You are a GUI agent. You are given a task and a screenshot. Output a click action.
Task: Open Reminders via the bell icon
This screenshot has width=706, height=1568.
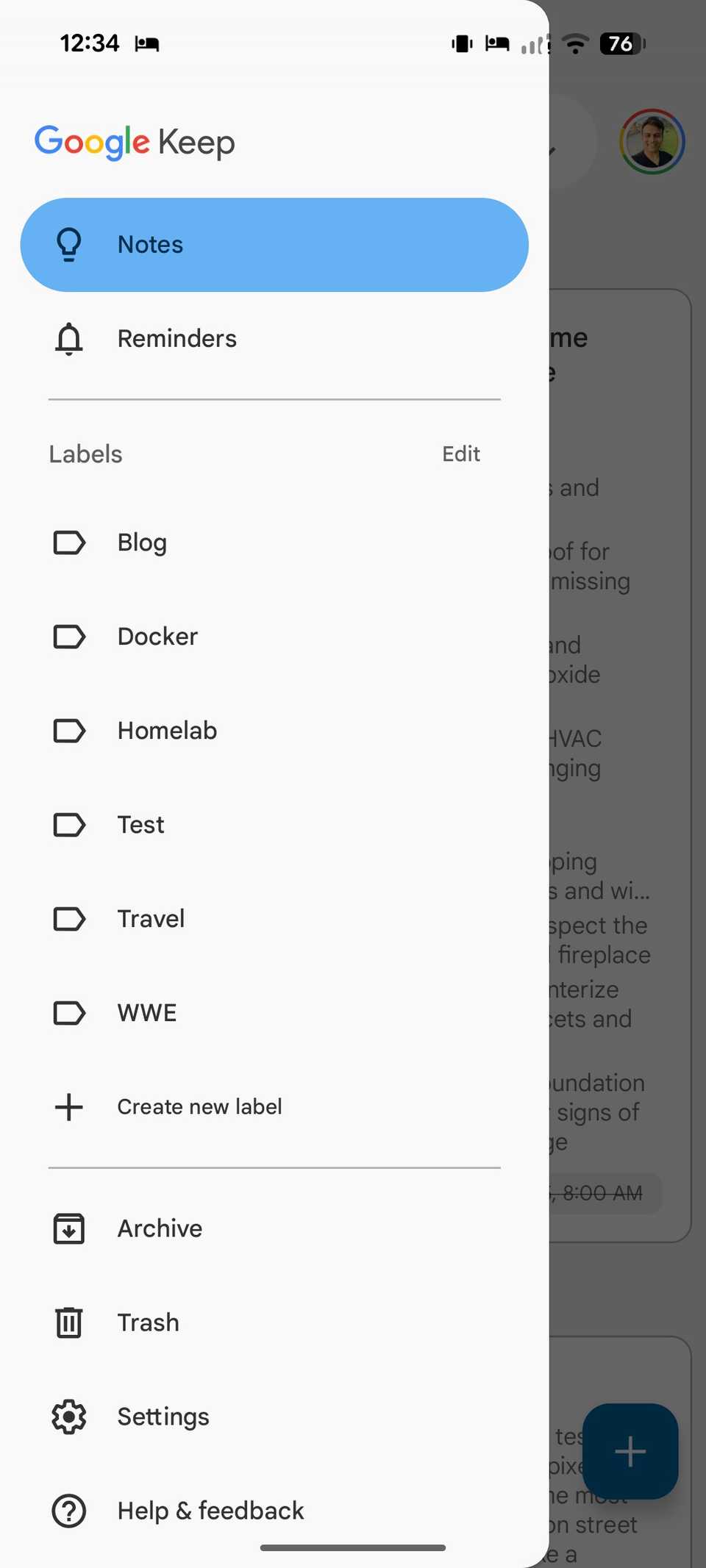[x=68, y=339]
